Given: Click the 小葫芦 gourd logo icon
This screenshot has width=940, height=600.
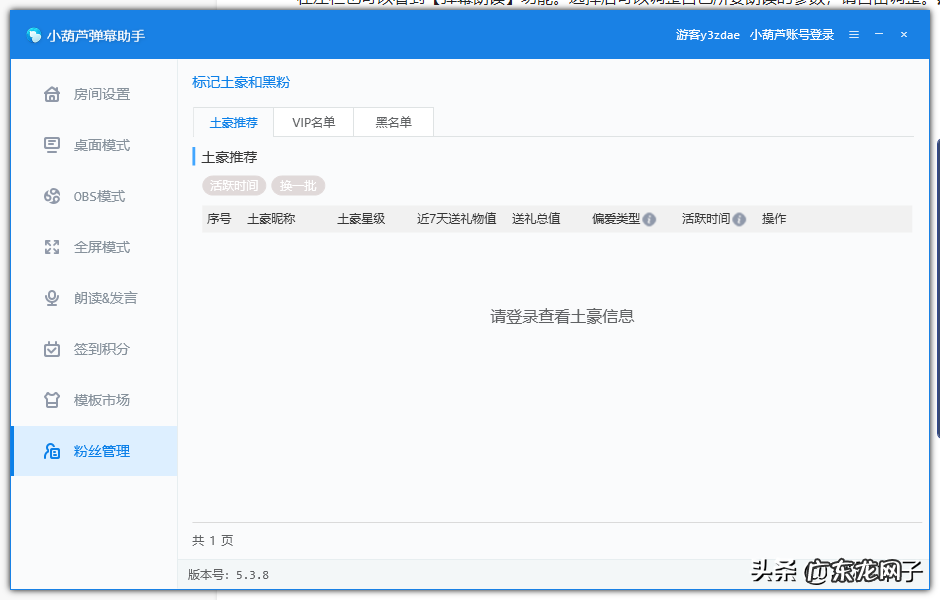Looking at the screenshot, I should point(31,34).
